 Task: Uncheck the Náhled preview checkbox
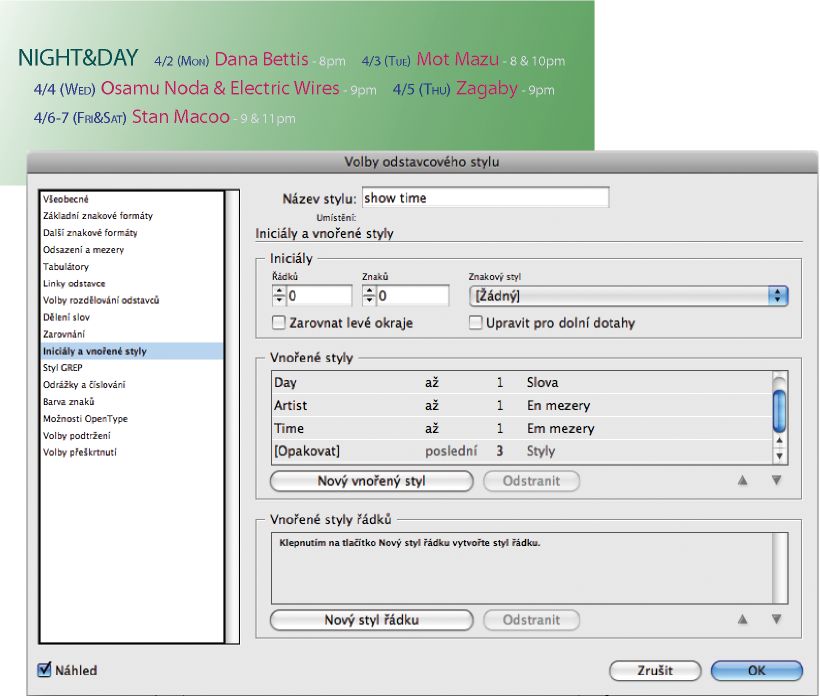pos(44,670)
